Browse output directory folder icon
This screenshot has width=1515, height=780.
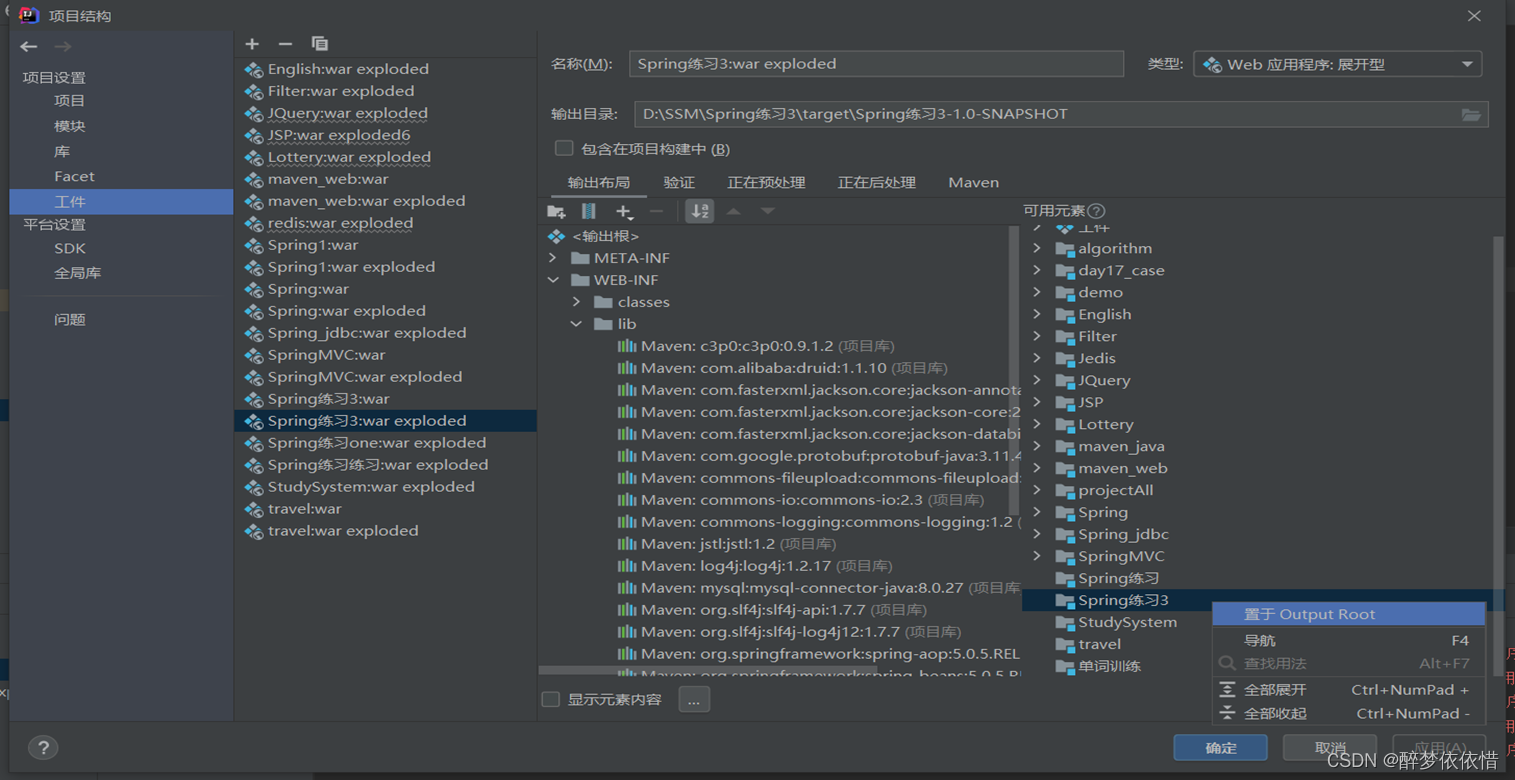(x=1471, y=114)
